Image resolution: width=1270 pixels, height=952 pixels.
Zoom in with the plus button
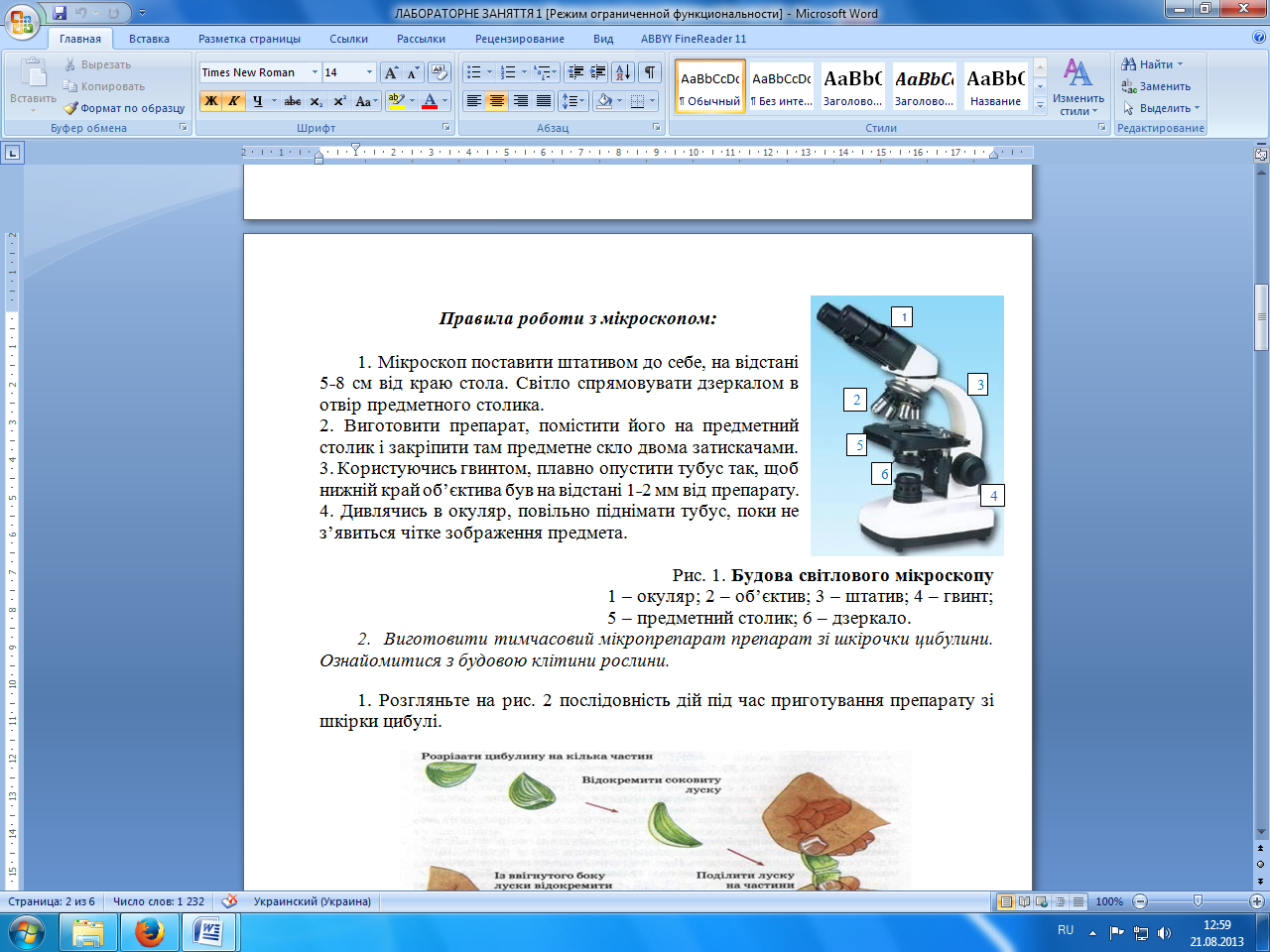coord(1257,901)
